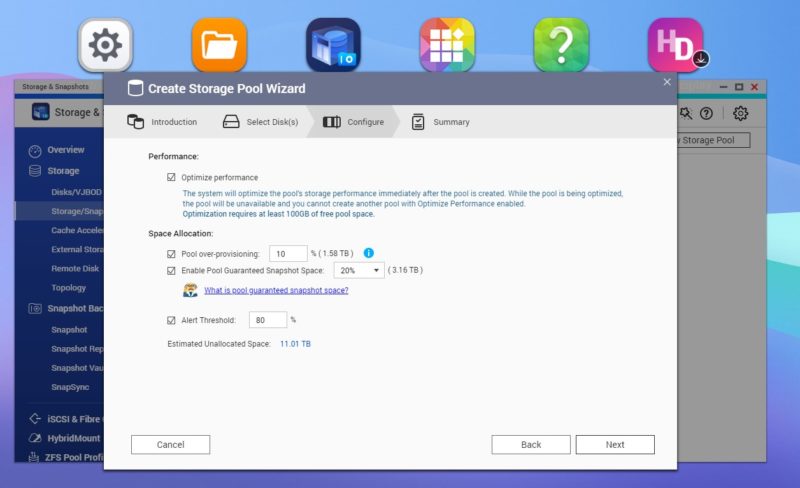Click the Overview icon in the sidebar
800x488 pixels.
(35, 151)
